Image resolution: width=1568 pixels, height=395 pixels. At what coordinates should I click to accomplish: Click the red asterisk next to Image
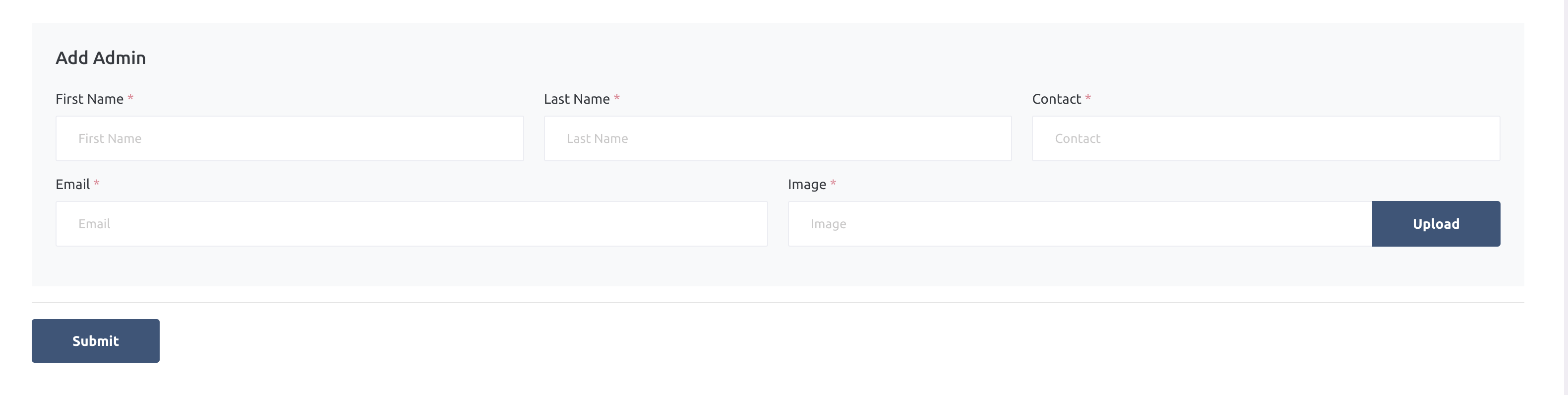833,184
